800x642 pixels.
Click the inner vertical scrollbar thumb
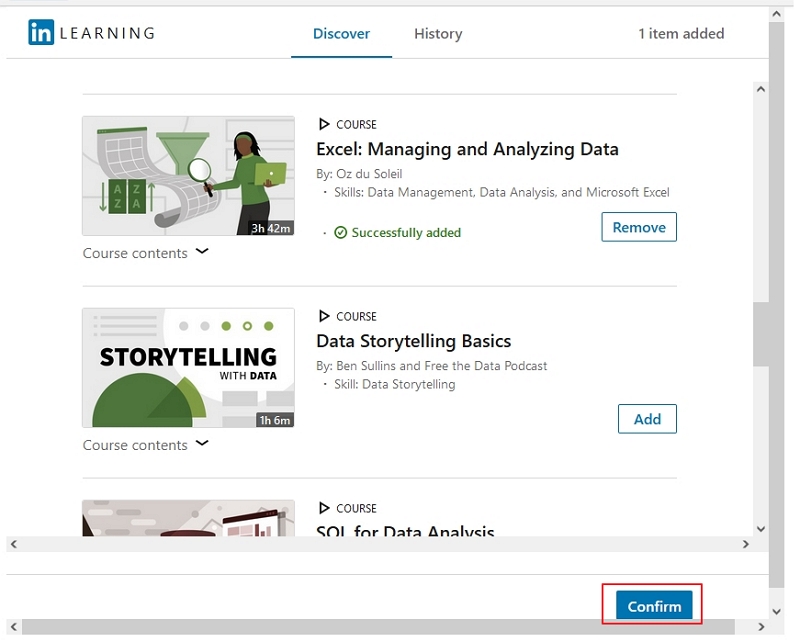click(761, 334)
